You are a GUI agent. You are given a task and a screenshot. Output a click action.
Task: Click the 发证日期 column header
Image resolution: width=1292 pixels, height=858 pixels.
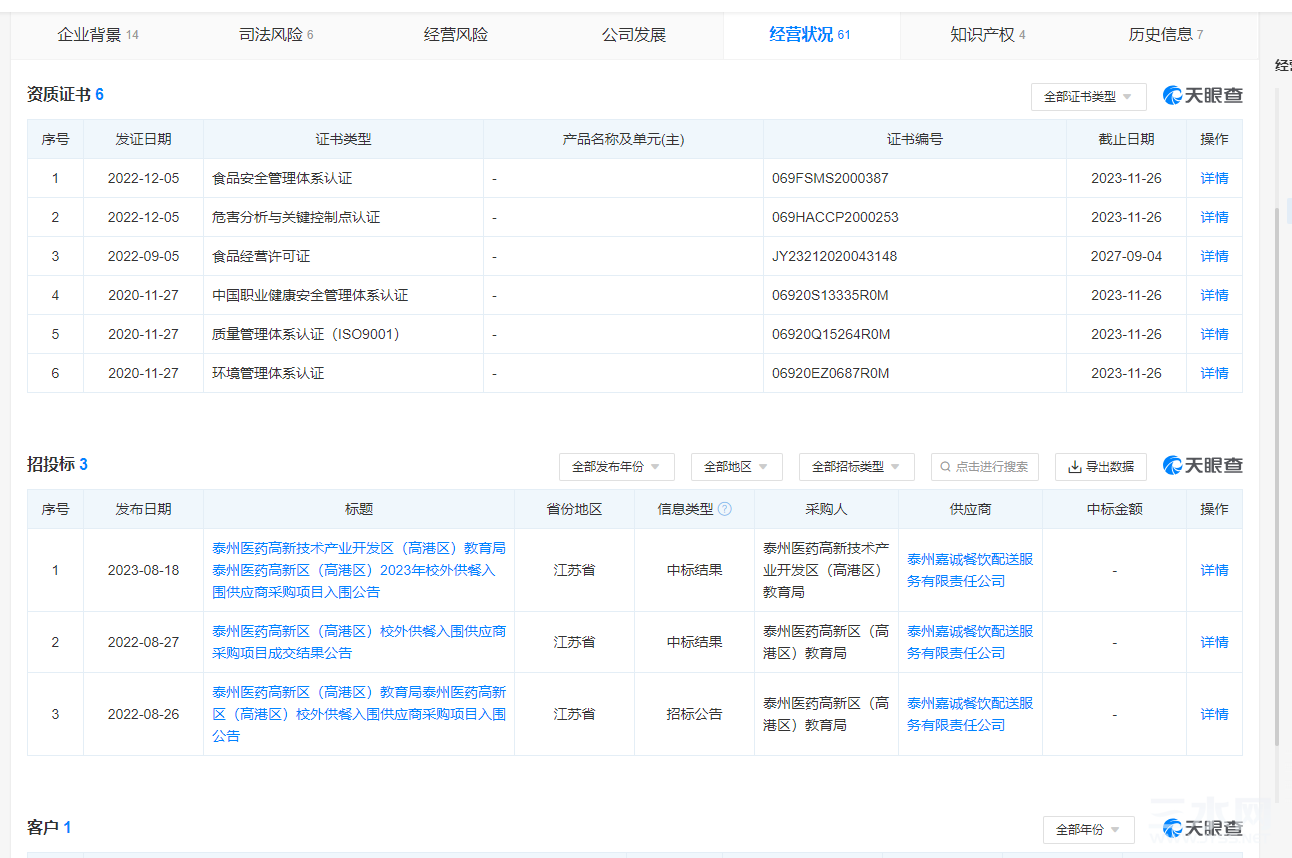click(x=143, y=139)
